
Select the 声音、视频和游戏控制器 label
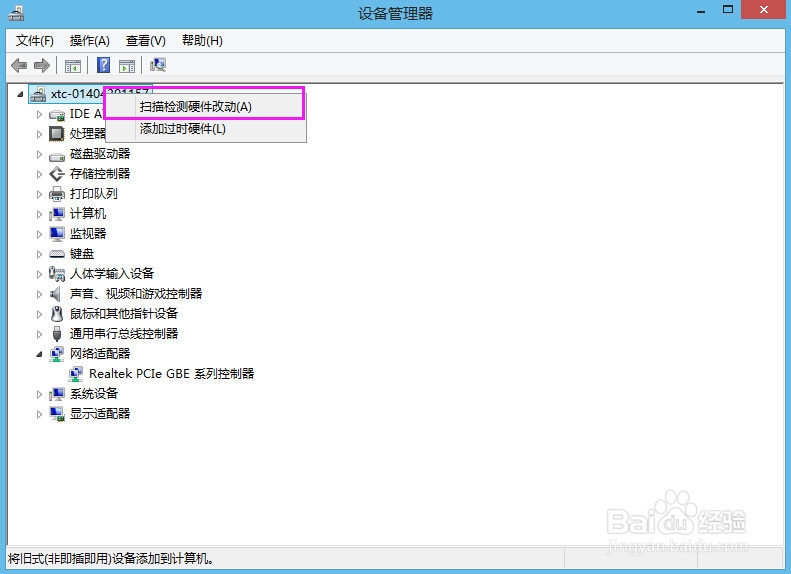coord(136,294)
